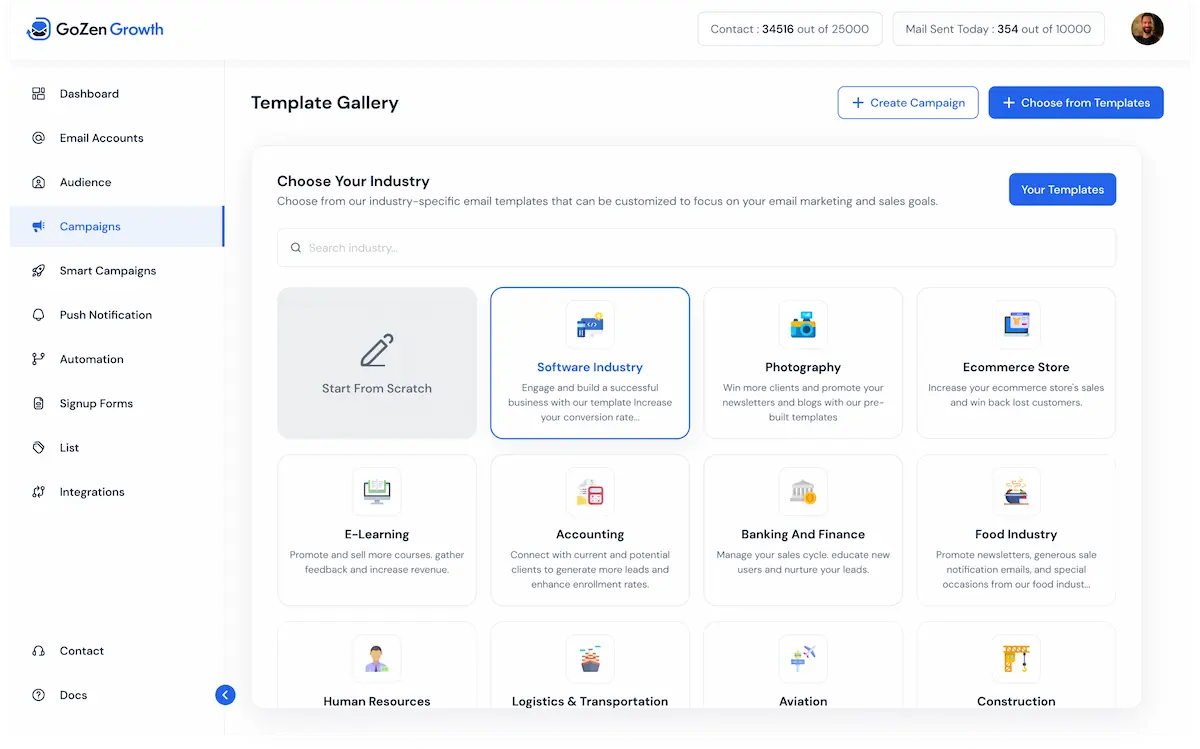The height and width of the screenshot is (749, 1200).
Task: Click the Create Campaign button
Action: [907, 102]
